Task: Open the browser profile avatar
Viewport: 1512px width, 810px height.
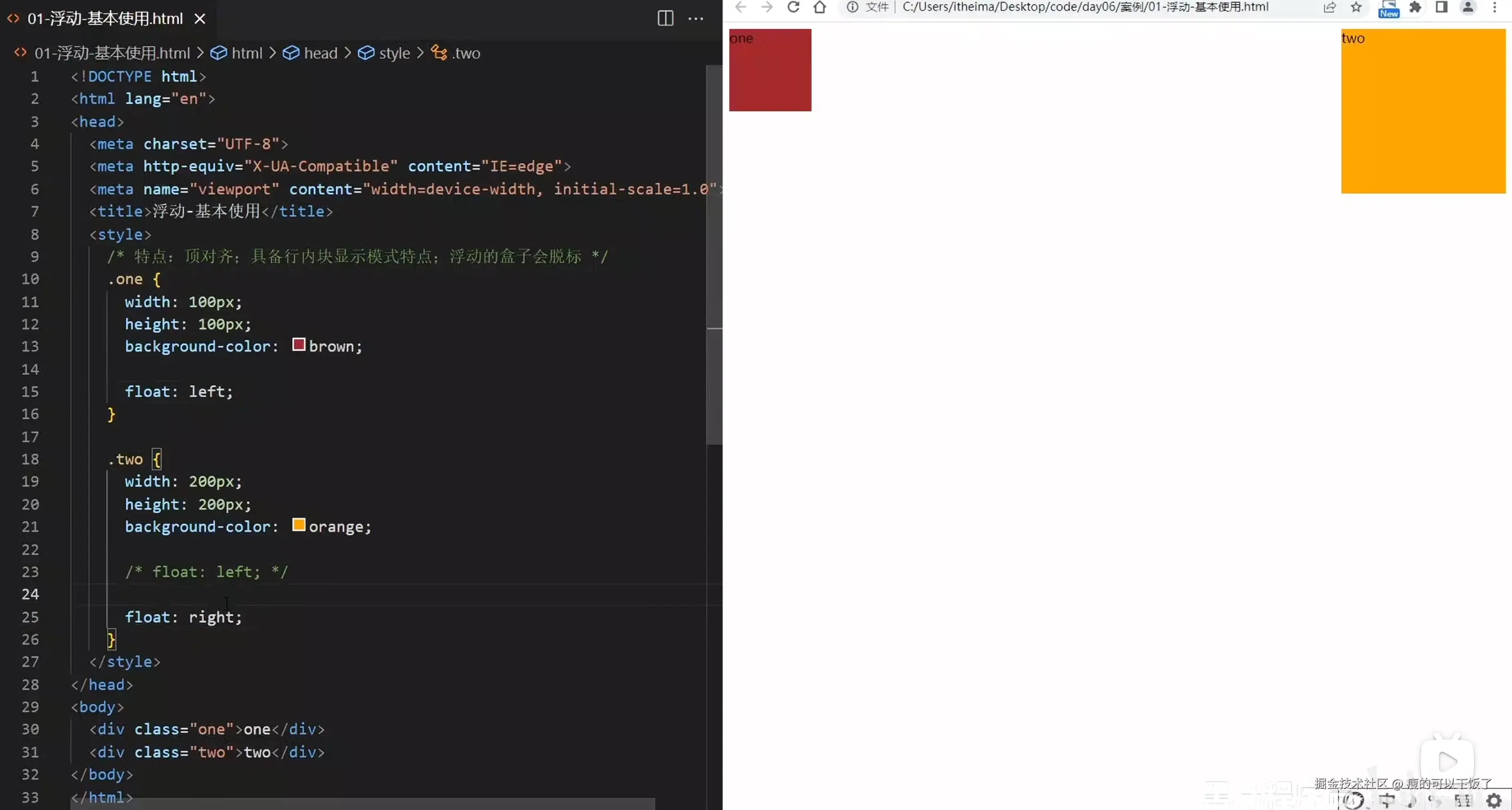Action: [x=1468, y=7]
